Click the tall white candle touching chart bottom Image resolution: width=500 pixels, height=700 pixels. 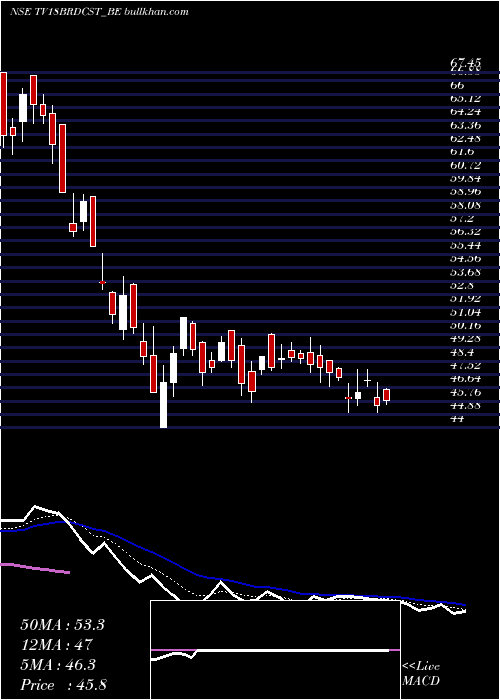[x=163, y=404]
